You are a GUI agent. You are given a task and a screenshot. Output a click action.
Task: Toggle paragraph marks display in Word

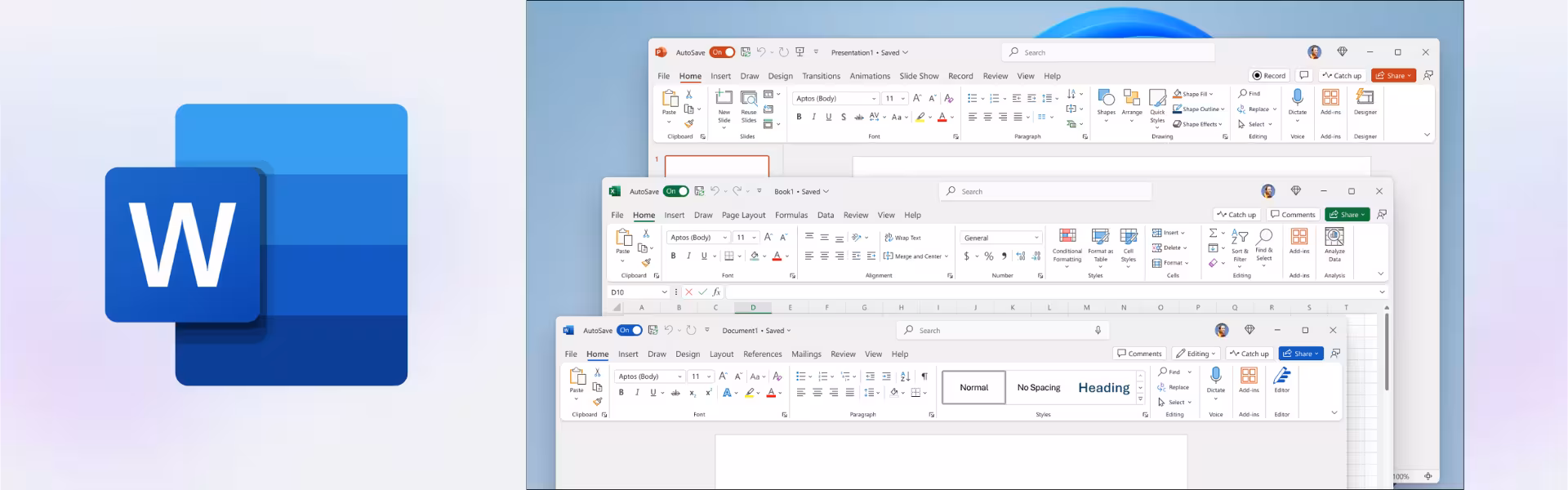924,376
